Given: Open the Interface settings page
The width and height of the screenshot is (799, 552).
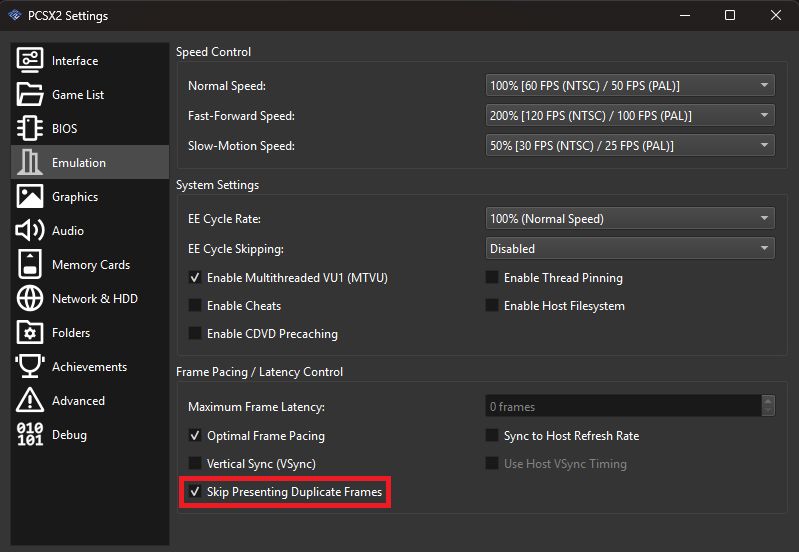Looking at the screenshot, I should point(90,60).
